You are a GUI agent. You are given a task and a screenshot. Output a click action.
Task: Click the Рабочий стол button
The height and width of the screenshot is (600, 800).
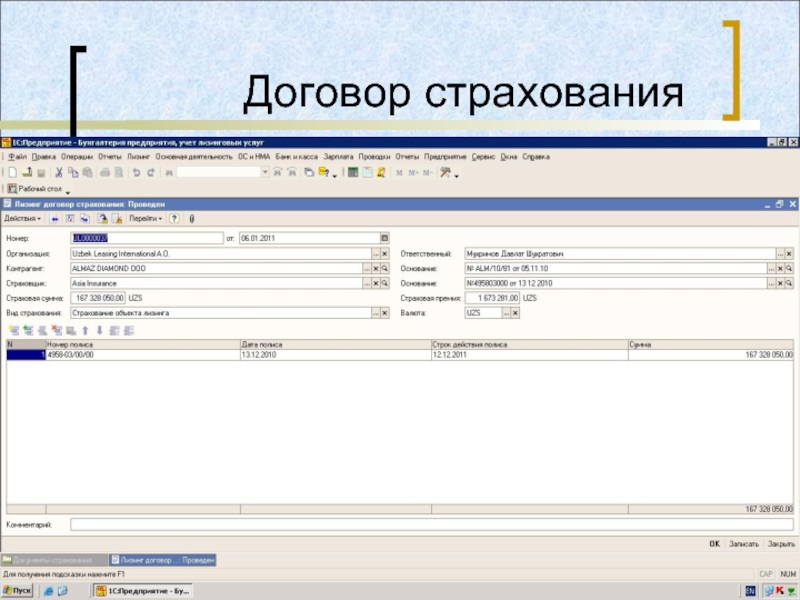pyautogui.click(x=35, y=189)
